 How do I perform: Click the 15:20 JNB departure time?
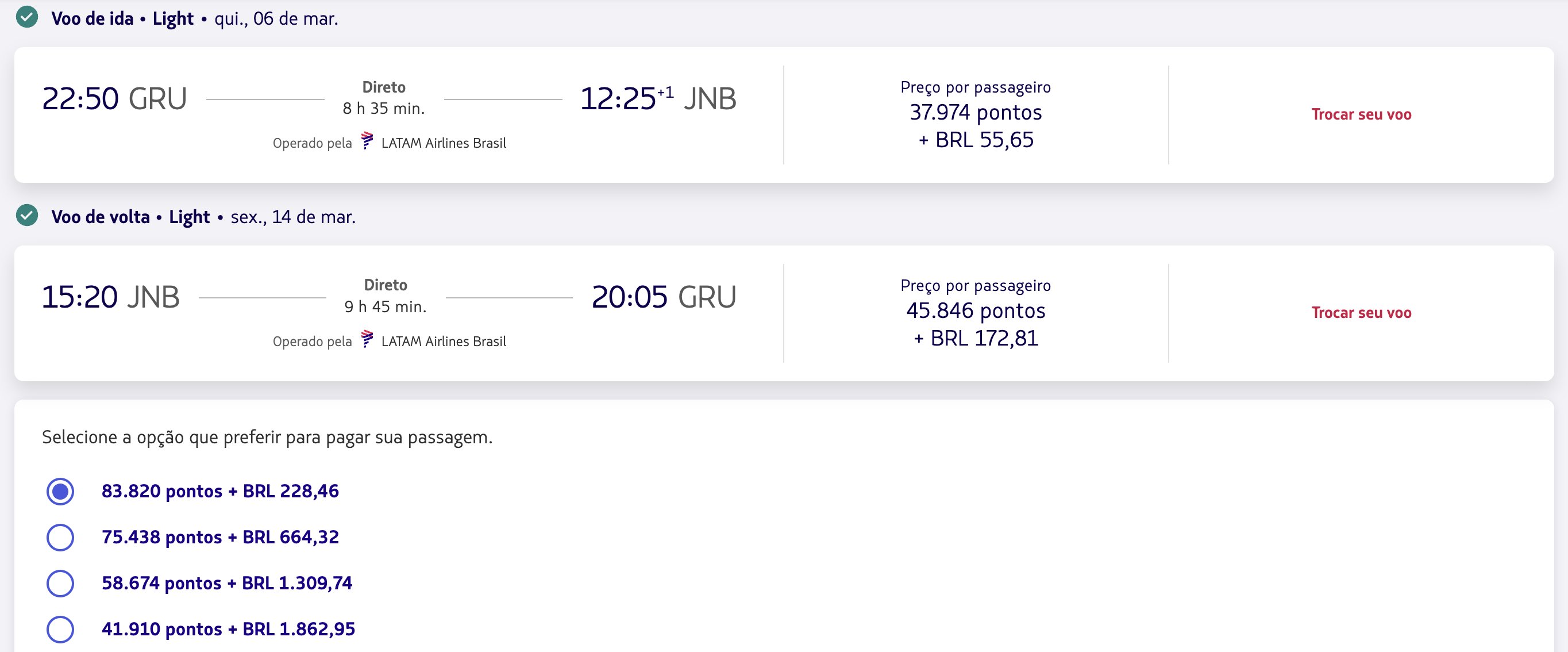point(111,297)
